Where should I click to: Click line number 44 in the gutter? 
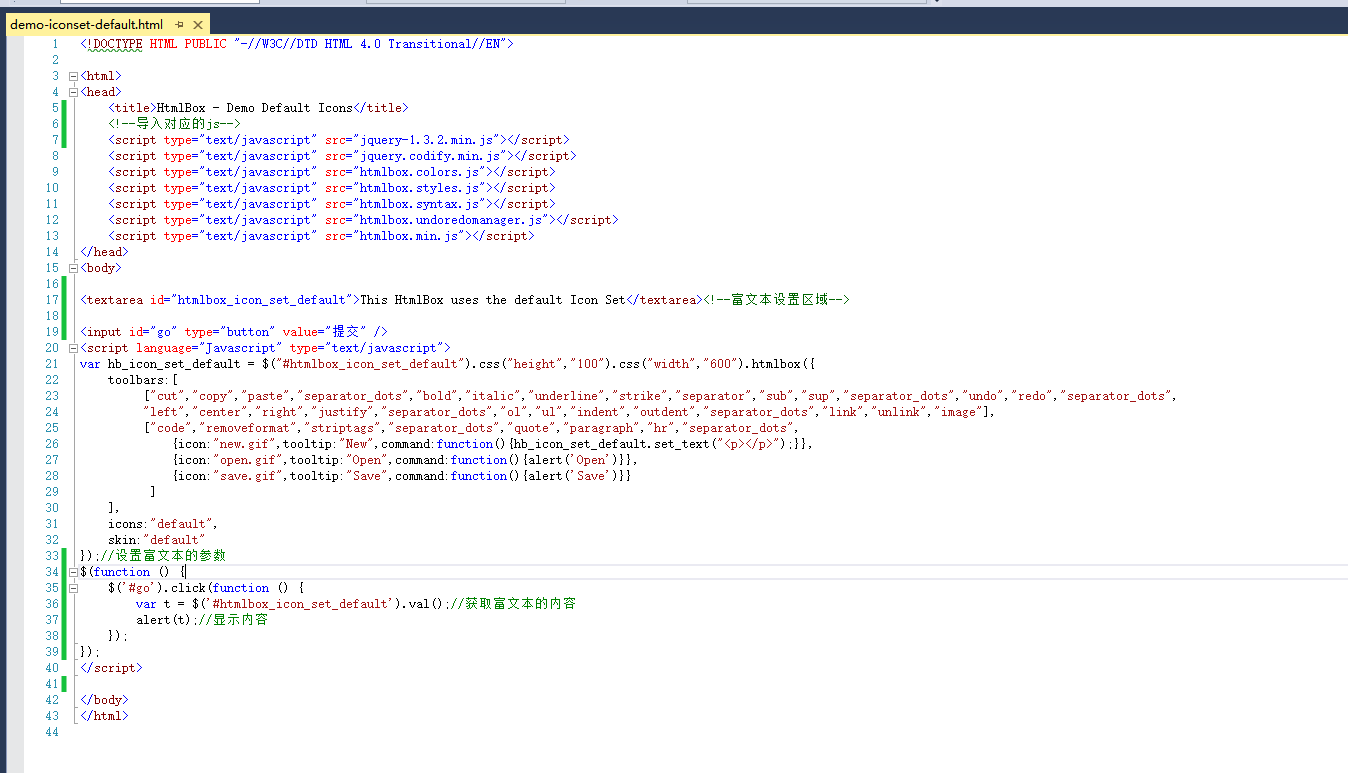coord(52,732)
